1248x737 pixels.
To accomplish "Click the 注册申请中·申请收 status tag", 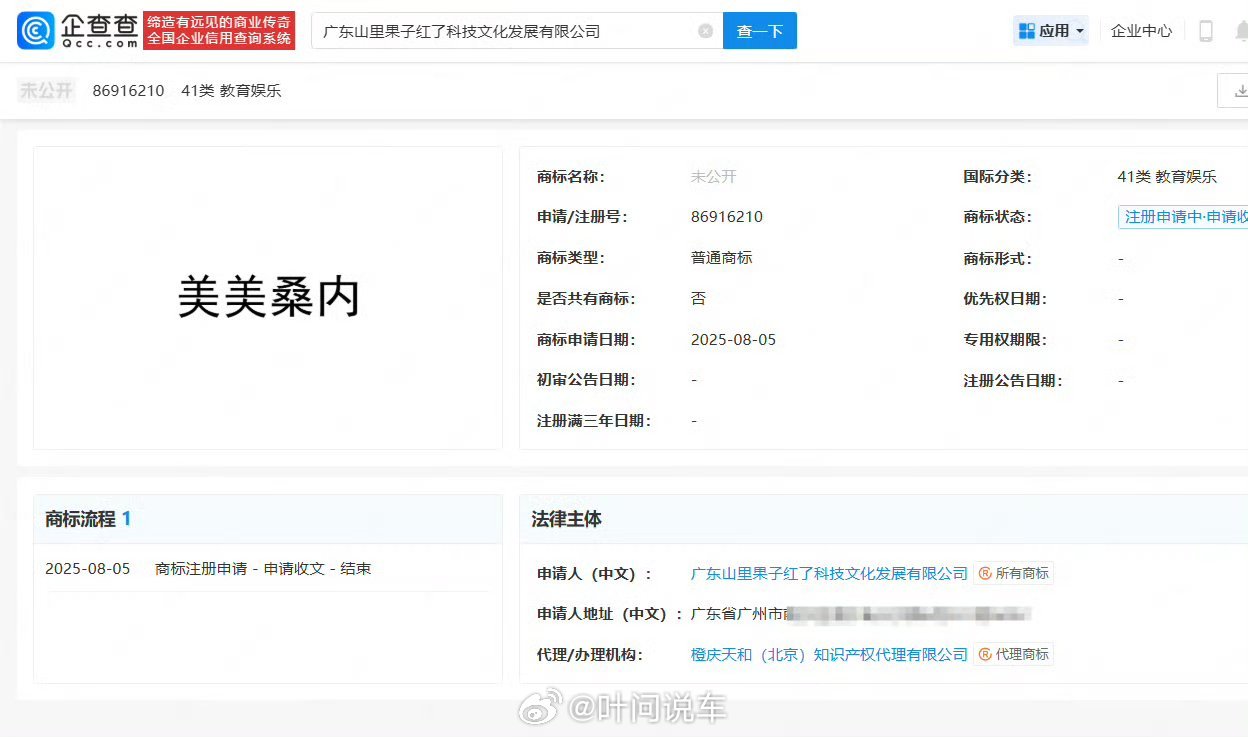I will coord(1184,217).
